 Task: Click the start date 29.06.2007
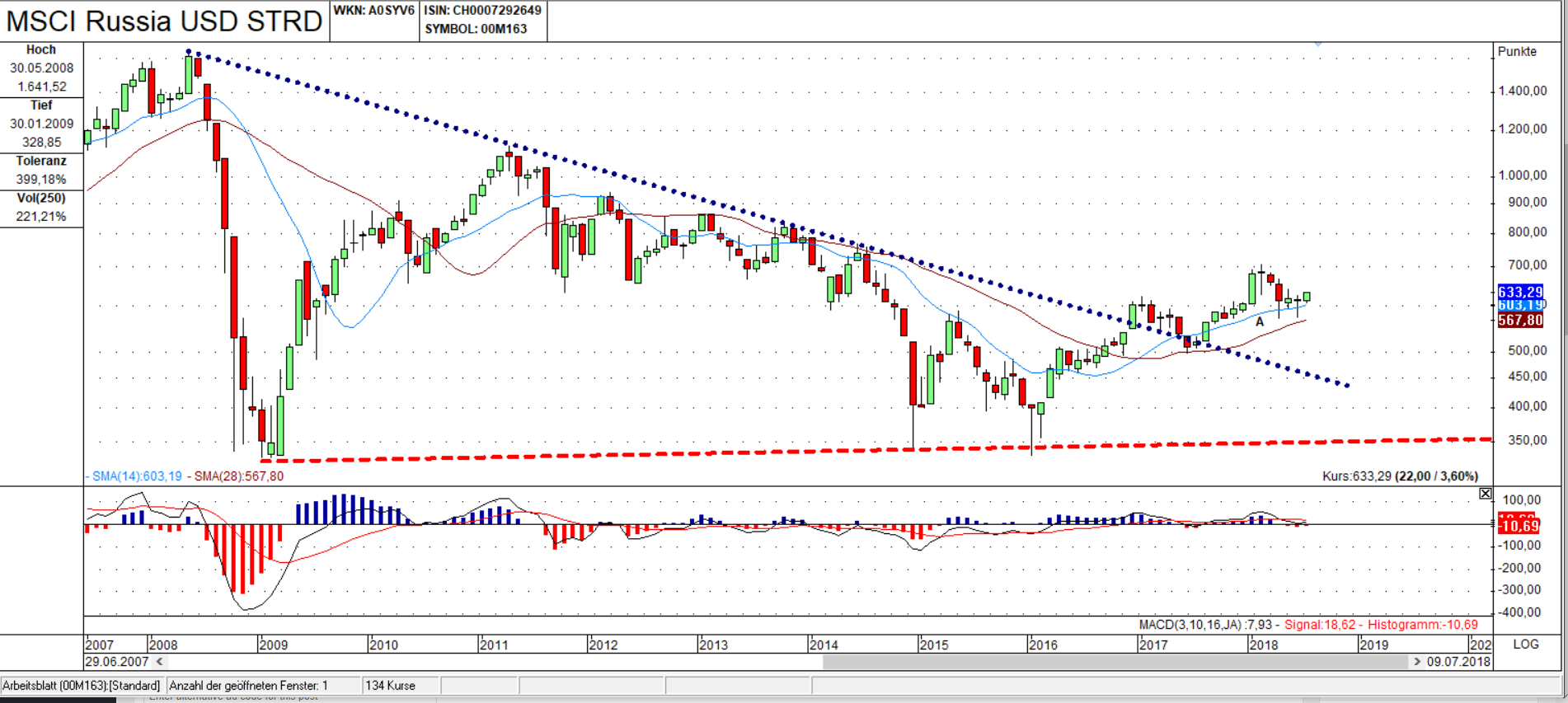point(117,662)
